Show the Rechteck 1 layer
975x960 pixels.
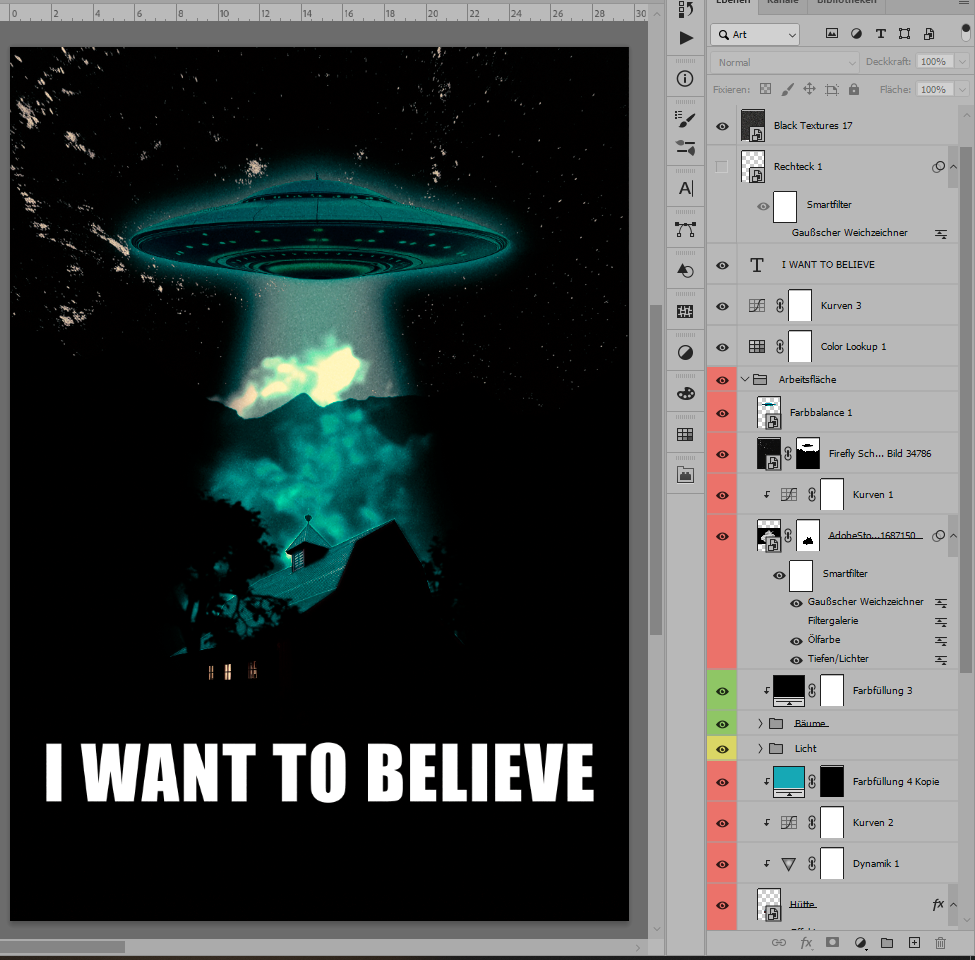(721, 167)
